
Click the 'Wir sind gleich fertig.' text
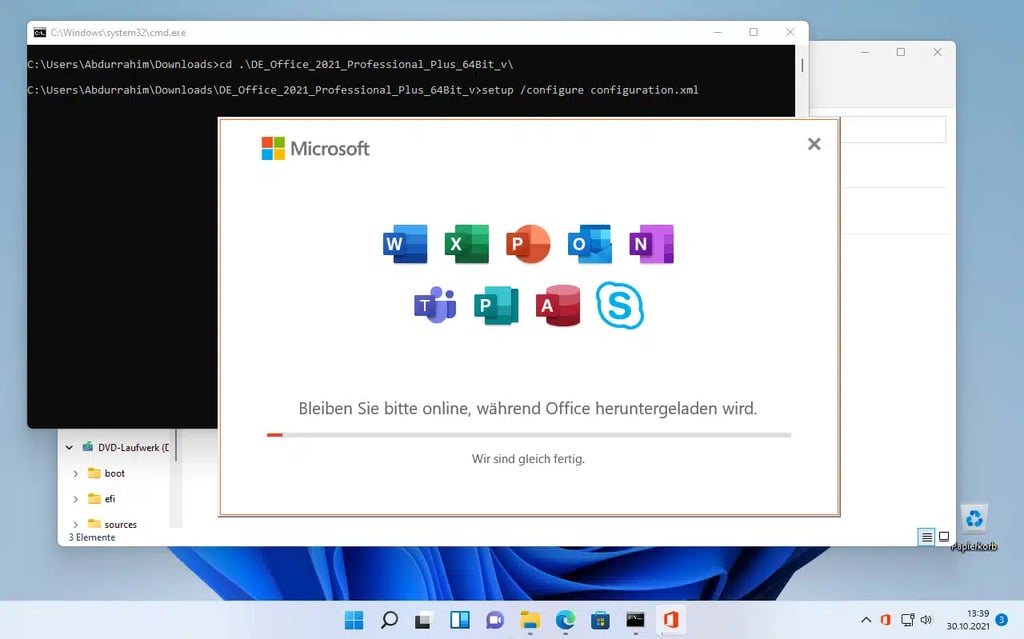pos(528,459)
